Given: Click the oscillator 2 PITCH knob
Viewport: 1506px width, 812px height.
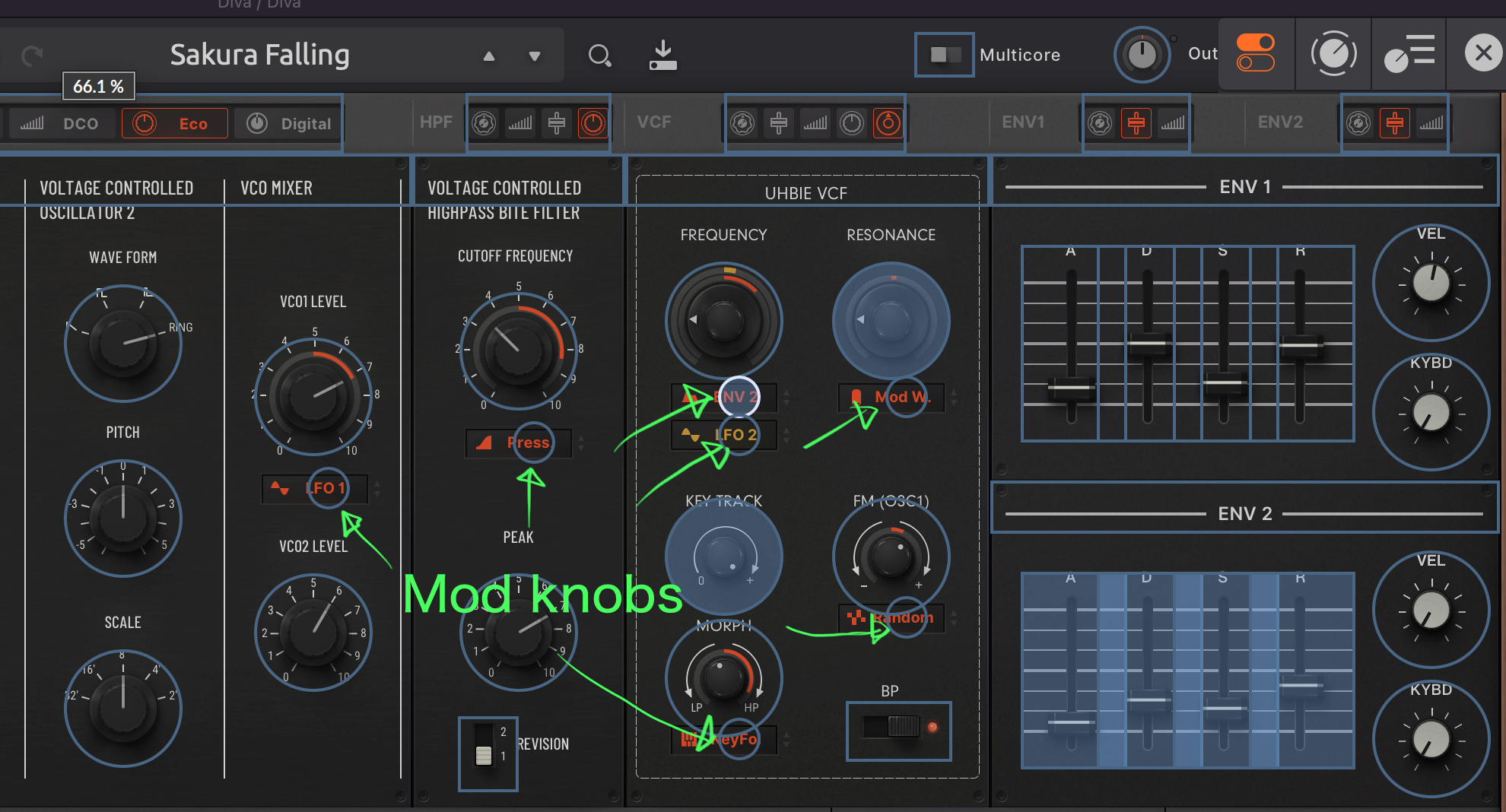Looking at the screenshot, I should point(123,519).
